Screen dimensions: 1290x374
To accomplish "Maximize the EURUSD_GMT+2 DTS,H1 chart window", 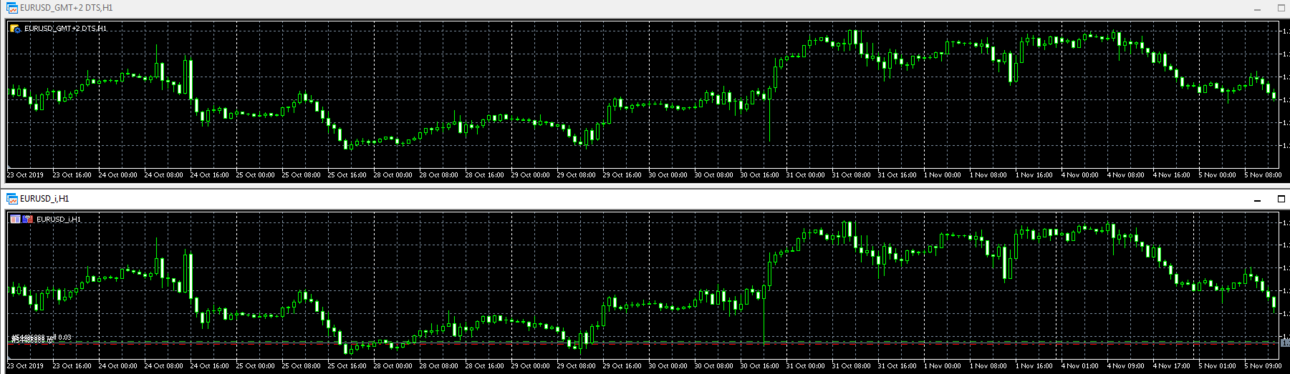I will pyautogui.click(x=1282, y=7).
